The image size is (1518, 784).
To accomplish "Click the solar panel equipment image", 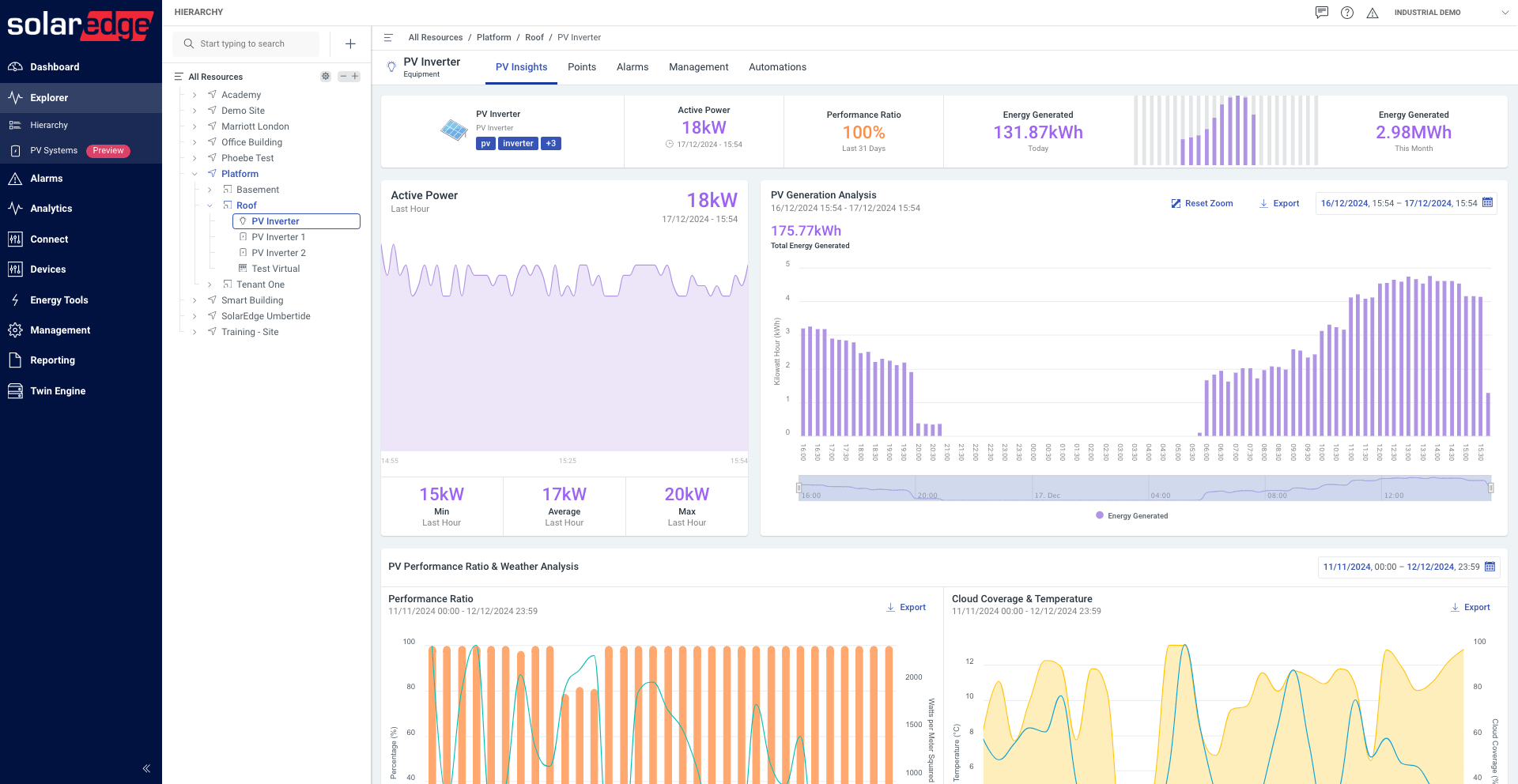I will point(454,130).
